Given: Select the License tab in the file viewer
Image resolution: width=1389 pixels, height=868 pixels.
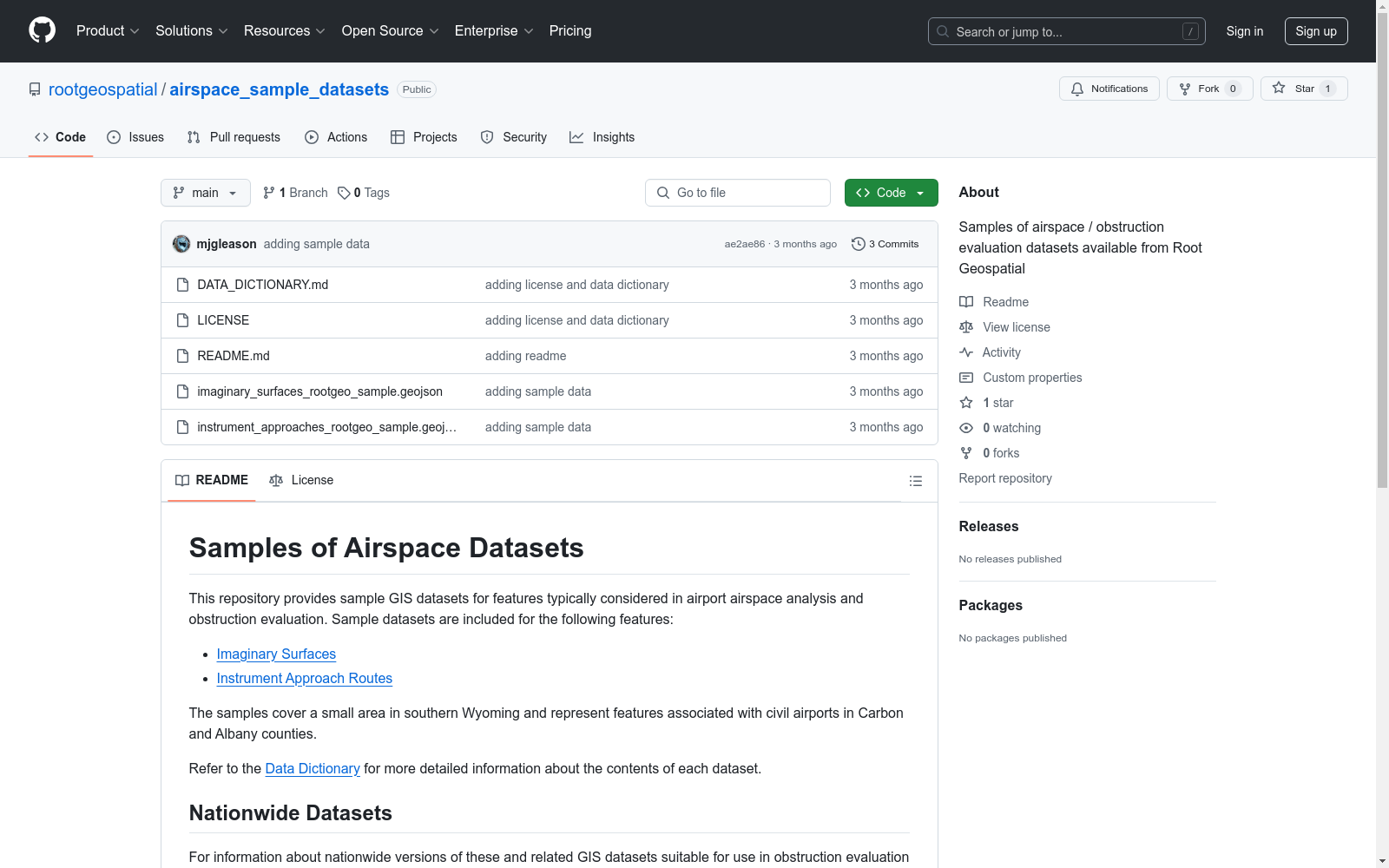Looking at the screenshot, I should click(301, 480).
